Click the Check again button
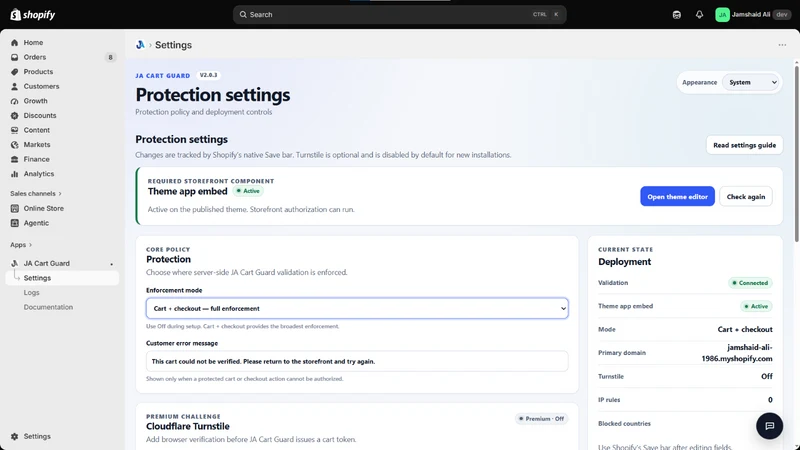 [x=745, y=196]
